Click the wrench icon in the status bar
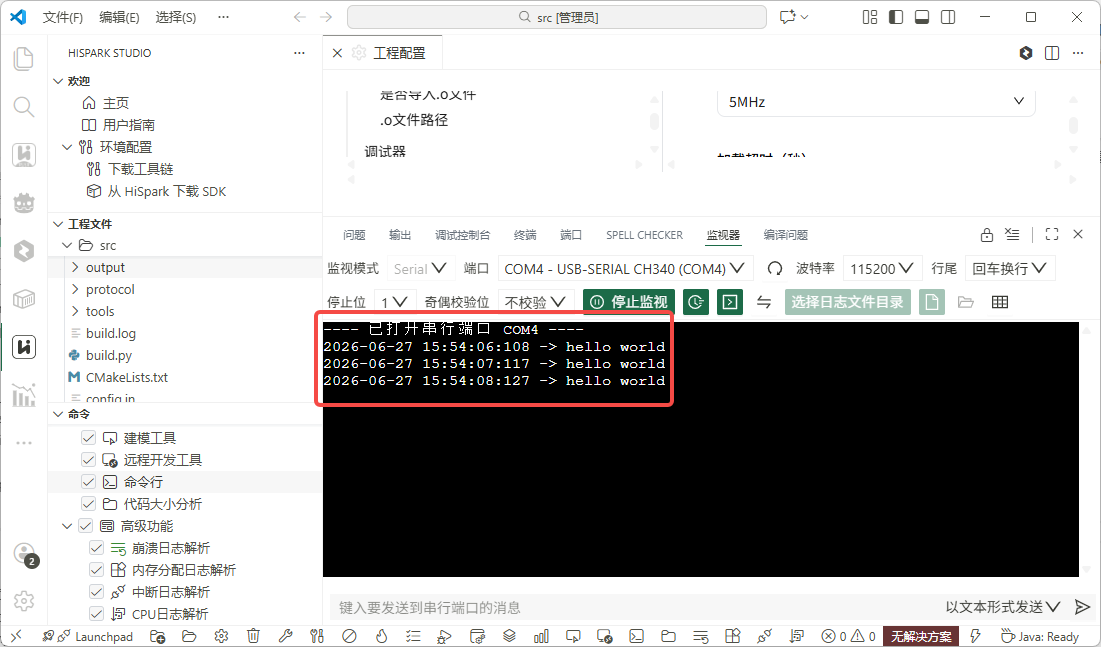1101x647 pixels. [285, 636]
